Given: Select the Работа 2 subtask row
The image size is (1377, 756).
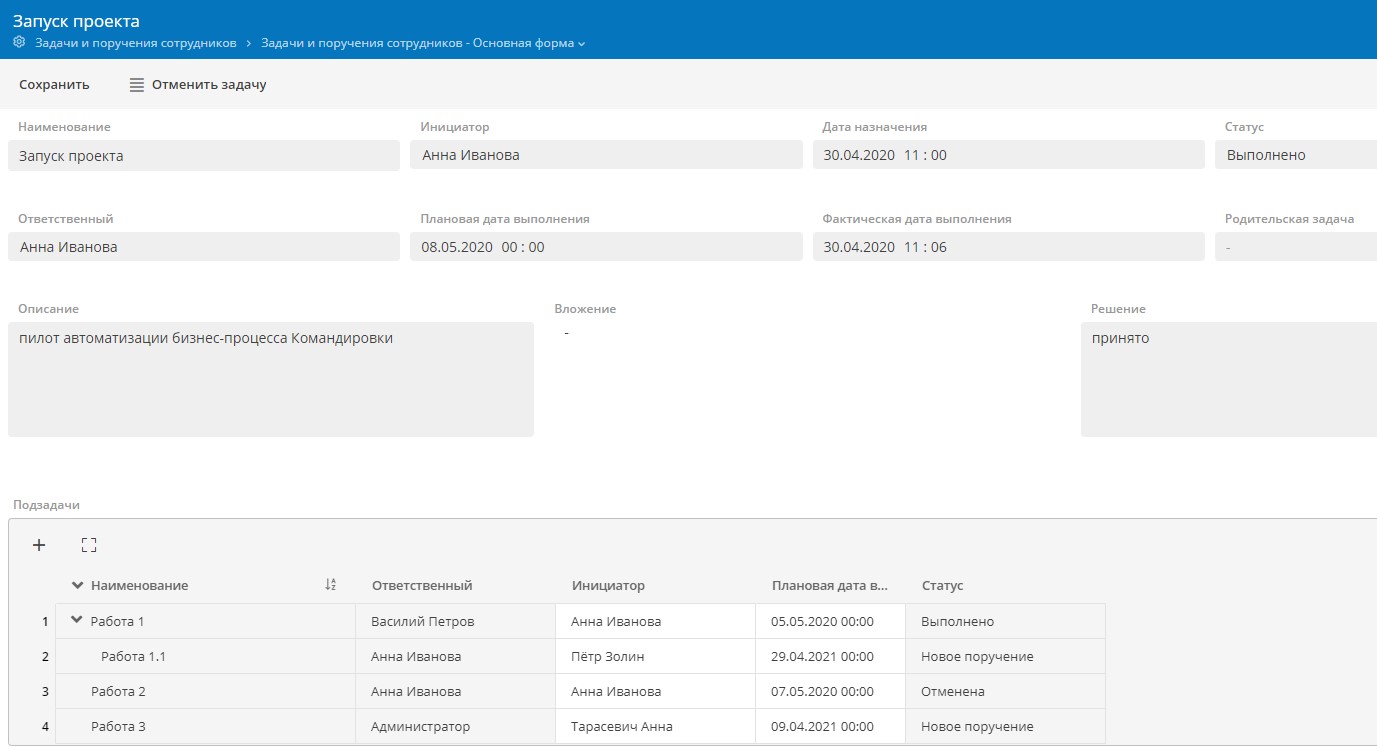Looking at the screenshot, I should coord(580,692).
